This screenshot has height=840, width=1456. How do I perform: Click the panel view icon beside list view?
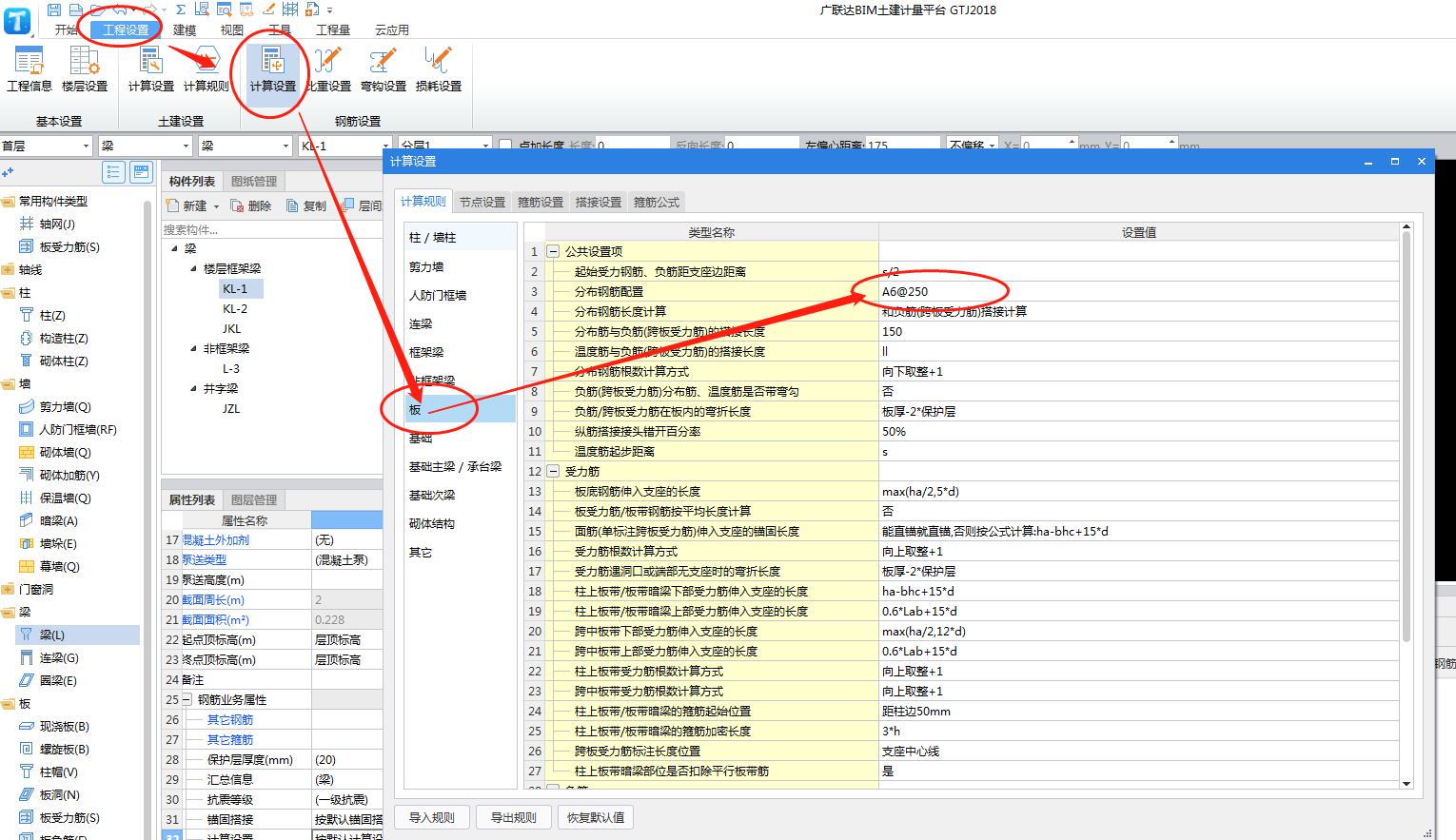click(142, 172)
